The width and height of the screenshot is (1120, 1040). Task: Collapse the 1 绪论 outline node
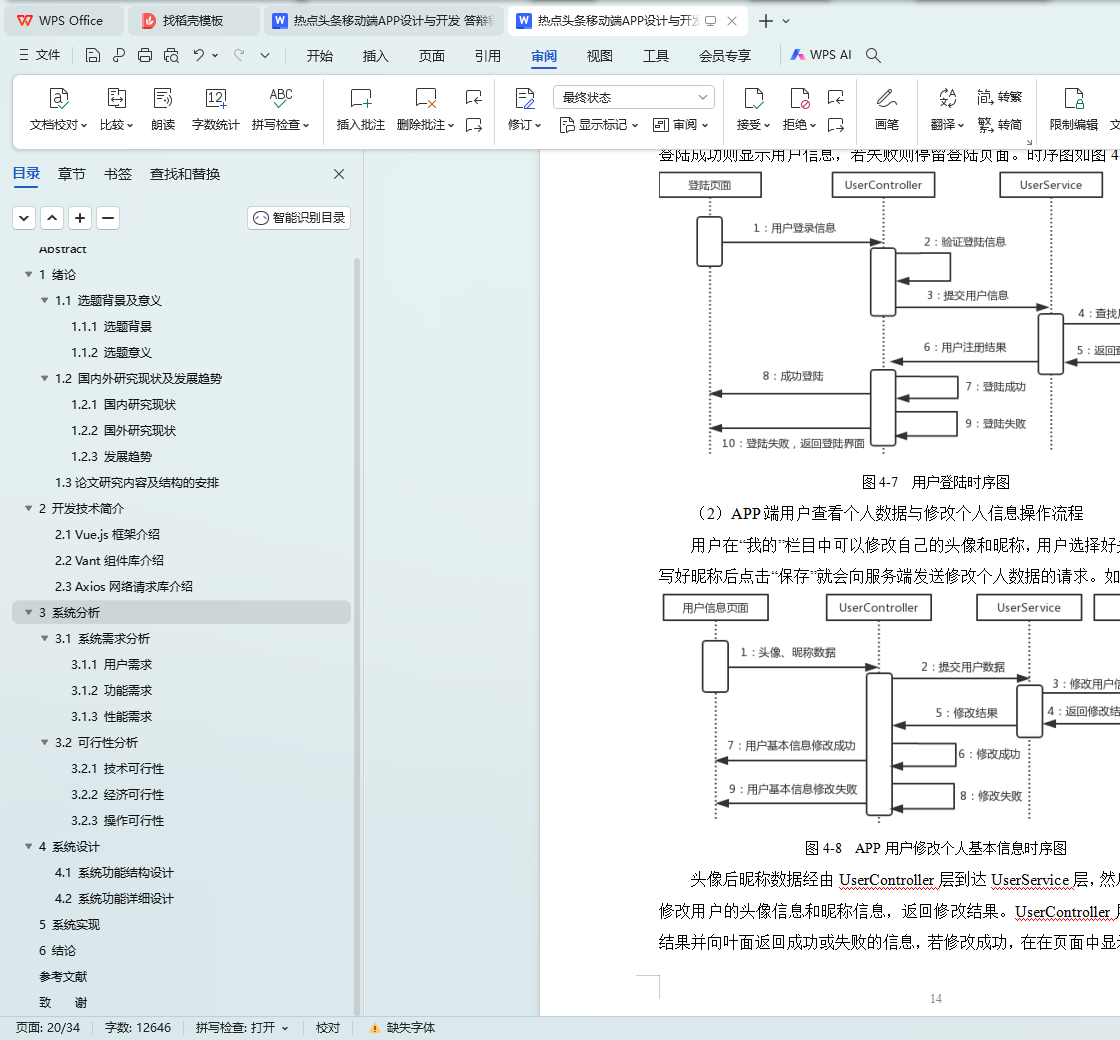(29, 274)
